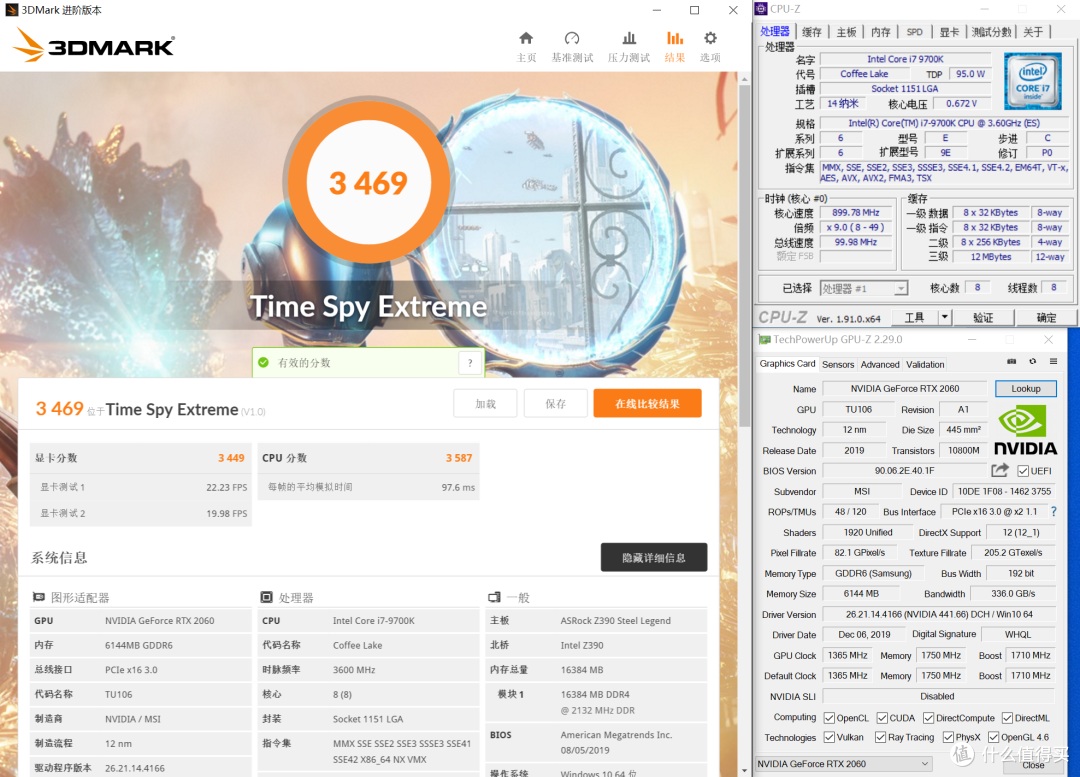Image resolution: width=1080 pixels, height=777 pixels.
Task: Switch to CPU-Z cache (缓存) tab
Action: 812,32
